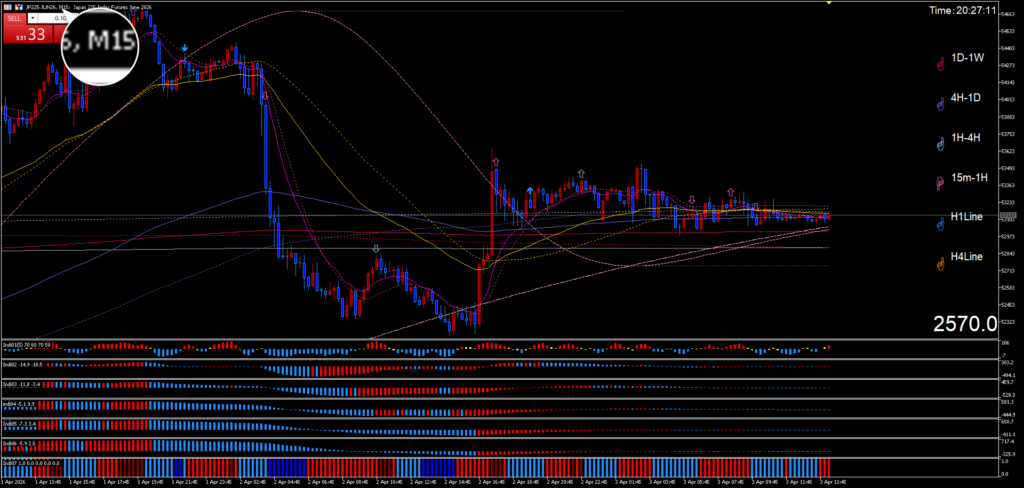Image resolution: width=1024 pixels, height=488 pixels.
Task: Click the 1D-1W timeframe label
Action: (x=968, y=58)
